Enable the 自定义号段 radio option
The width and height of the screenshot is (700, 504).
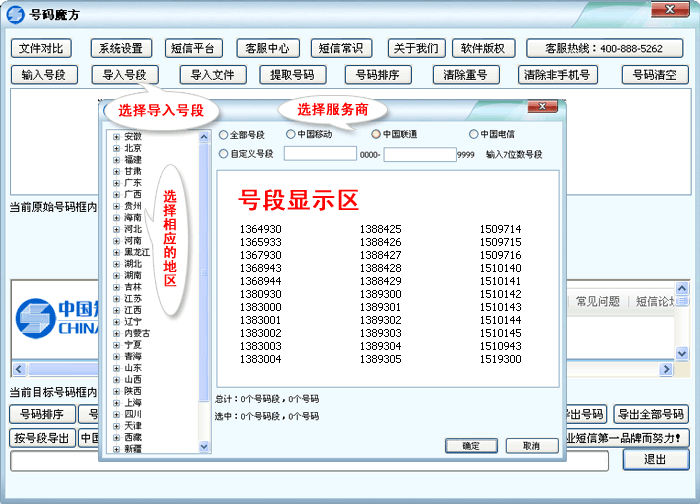point(224,154)
